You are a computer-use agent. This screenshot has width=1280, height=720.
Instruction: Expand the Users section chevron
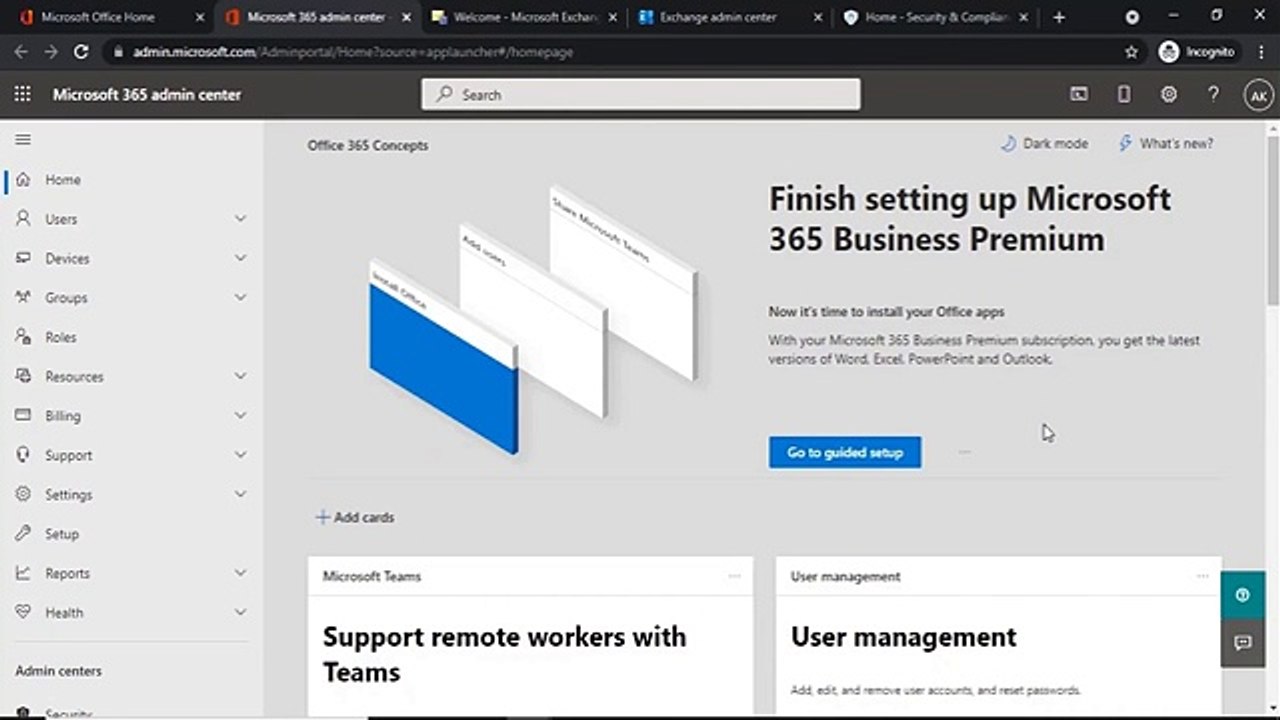240,219
